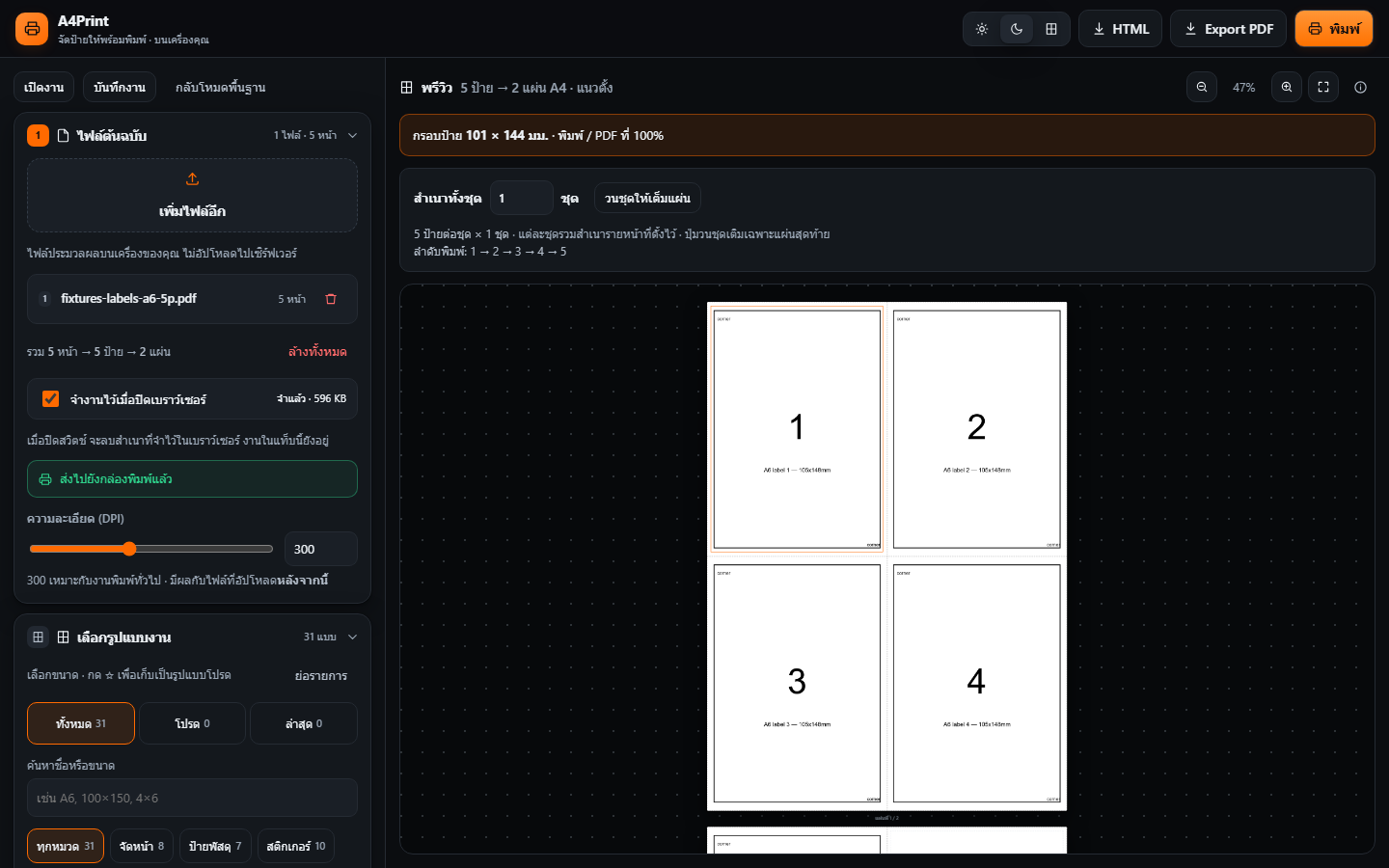Download the HTML file

(1120, 29)
